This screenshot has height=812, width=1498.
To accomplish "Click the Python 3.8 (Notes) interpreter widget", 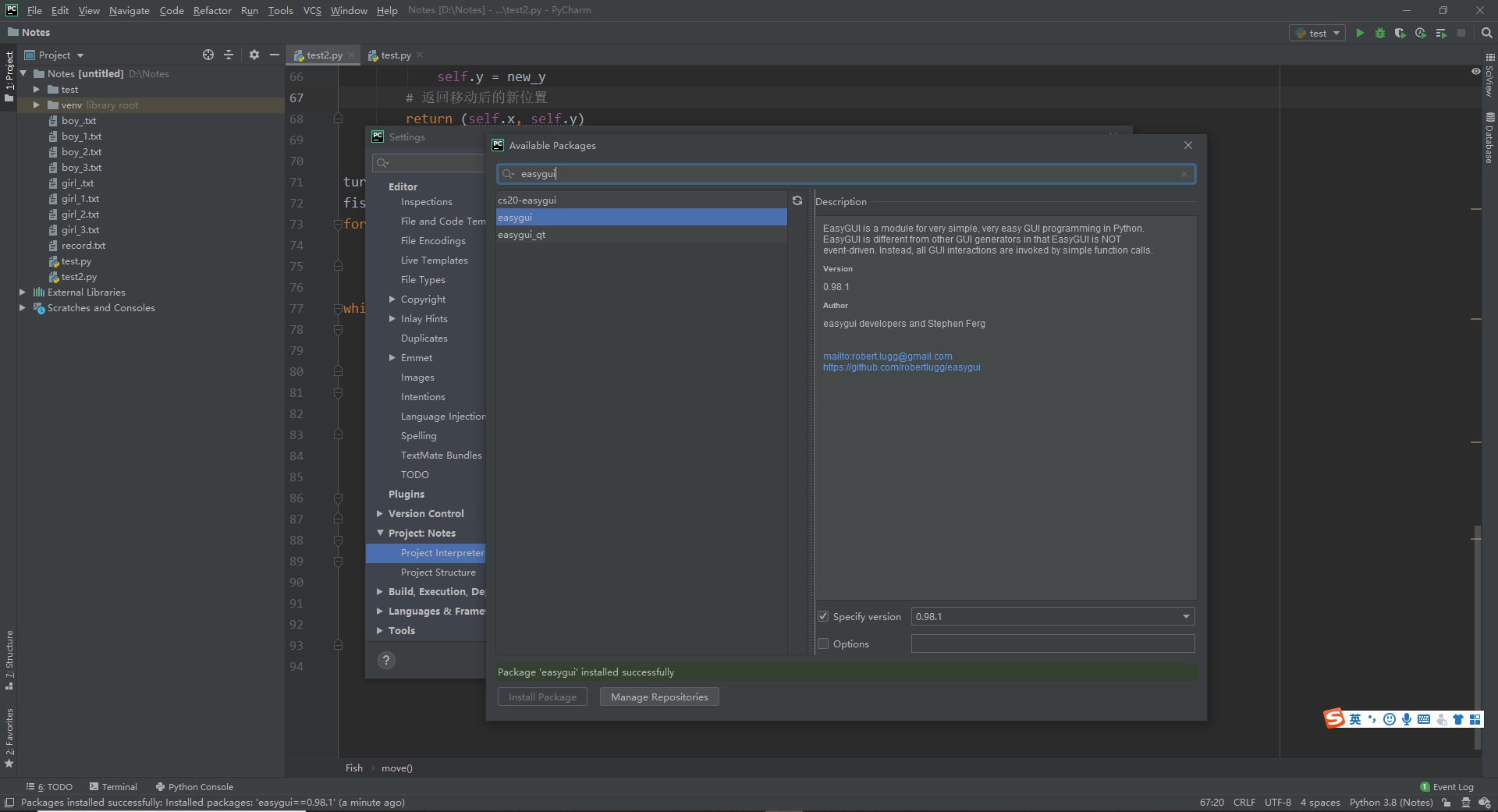I will (x=1391, y=803).
